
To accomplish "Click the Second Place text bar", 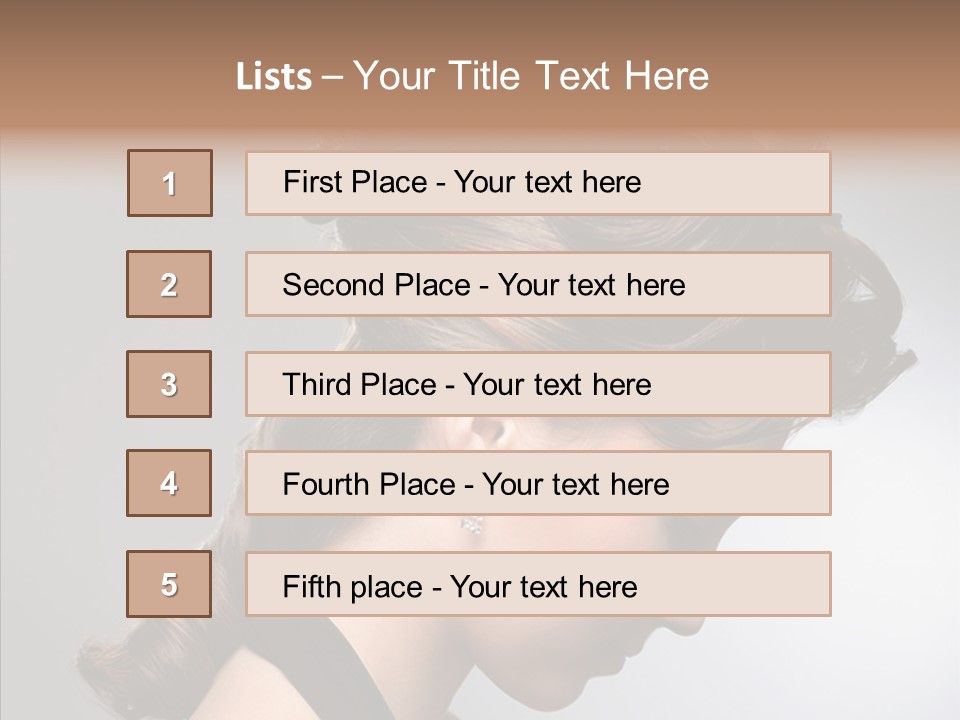I will [538, 284].
